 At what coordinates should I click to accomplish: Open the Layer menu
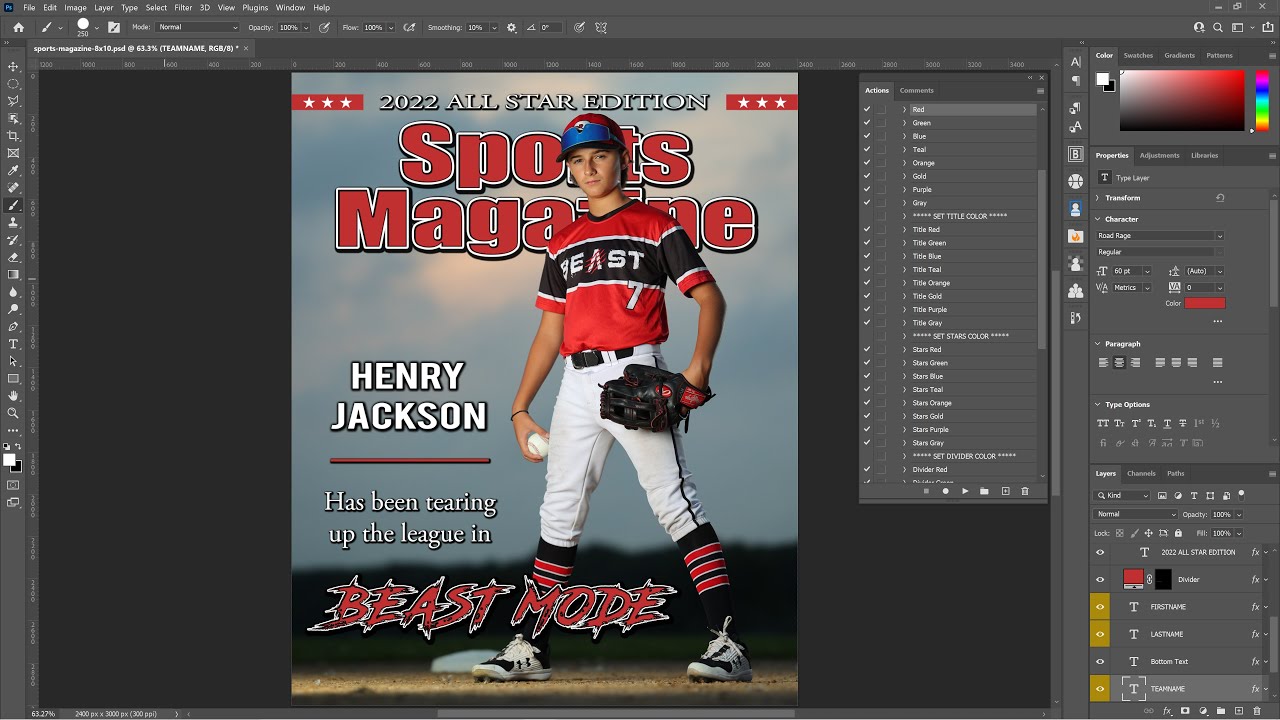(x=104, y=7)
